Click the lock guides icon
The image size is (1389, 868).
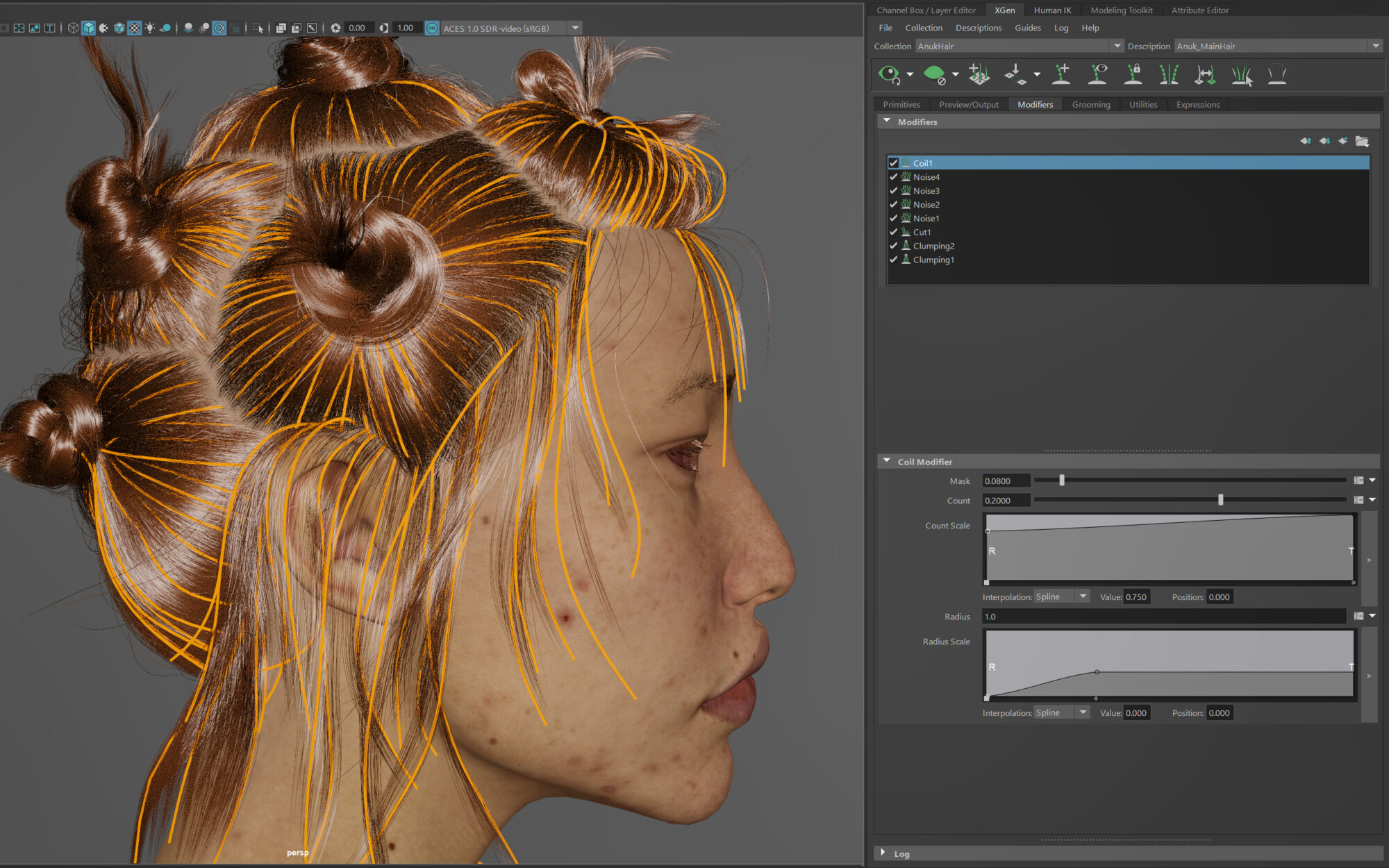[1133, 74]
